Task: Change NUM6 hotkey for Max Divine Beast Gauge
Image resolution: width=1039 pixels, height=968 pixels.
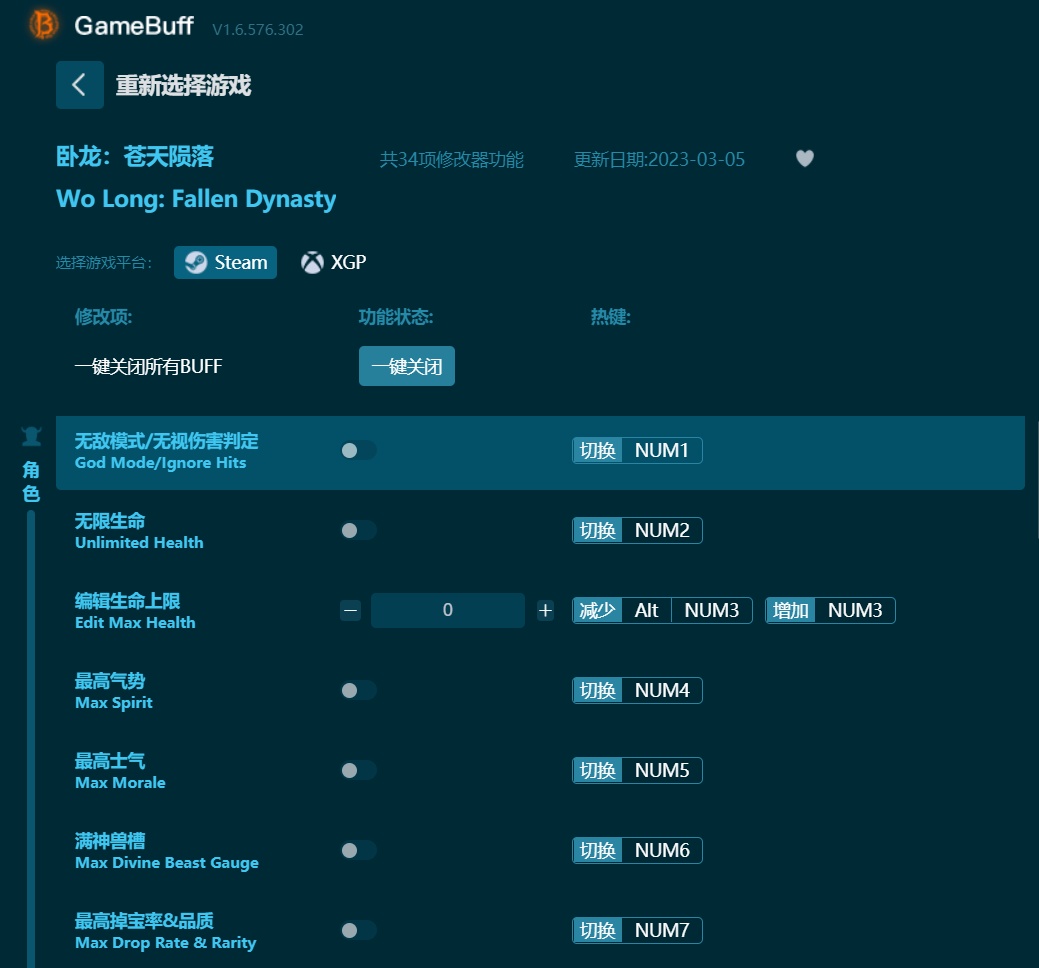Action: tap(637, 850)
